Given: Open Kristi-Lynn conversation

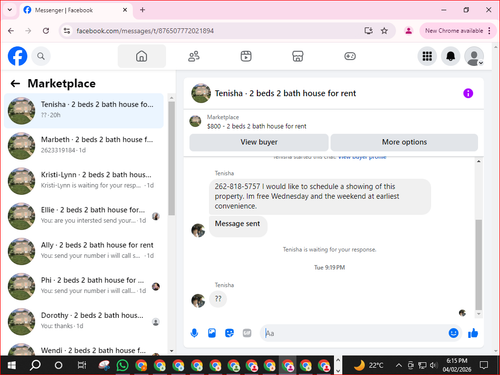Looking at the screenshot, I should coord(84,181).
